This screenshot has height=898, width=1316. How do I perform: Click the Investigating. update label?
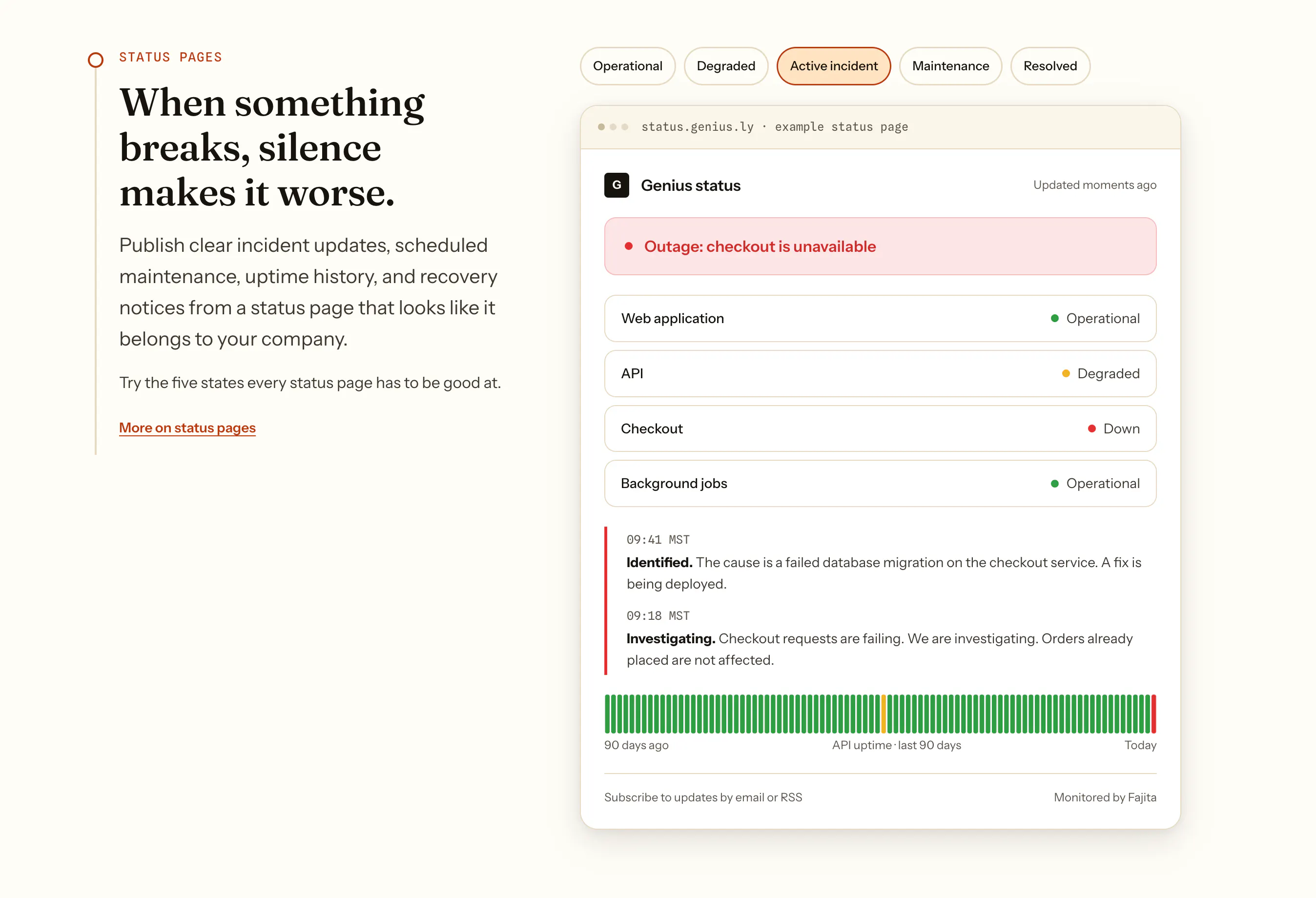(x=671, y=639)
